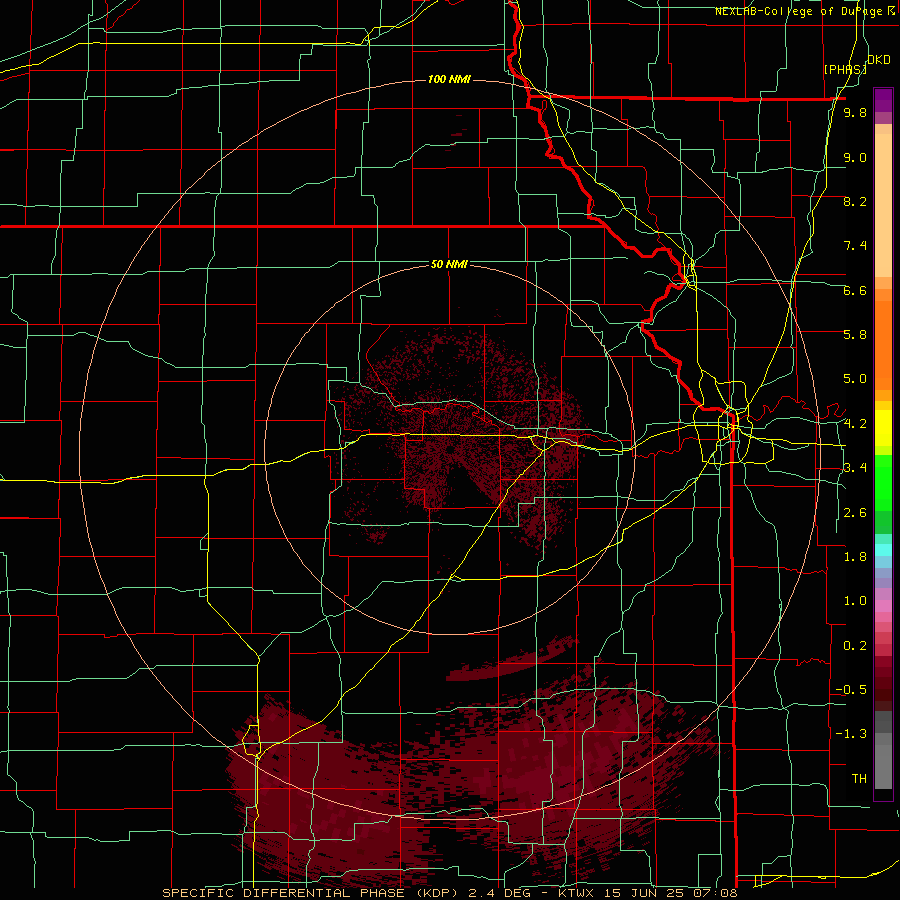The height and width of the screenshot is (900, 900).
Task: Click the 2.6 value on color scale
Action: [855, 513]
